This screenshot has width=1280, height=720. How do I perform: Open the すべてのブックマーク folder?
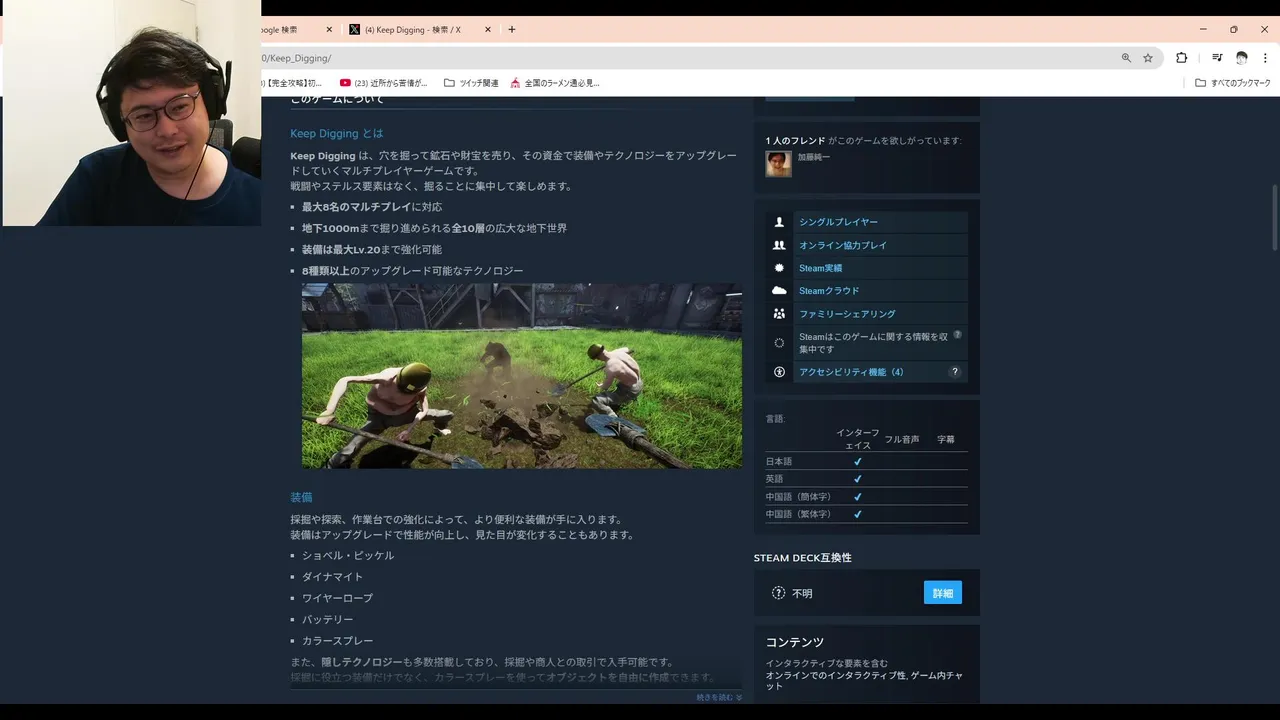1233,83
